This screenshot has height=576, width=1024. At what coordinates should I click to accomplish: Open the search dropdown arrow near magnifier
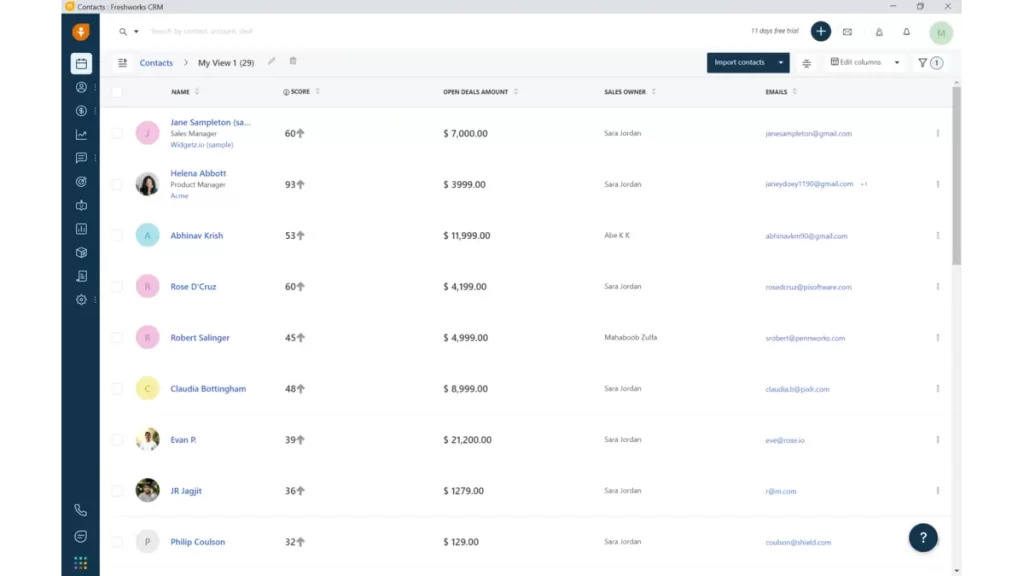(x=138, y=32)
